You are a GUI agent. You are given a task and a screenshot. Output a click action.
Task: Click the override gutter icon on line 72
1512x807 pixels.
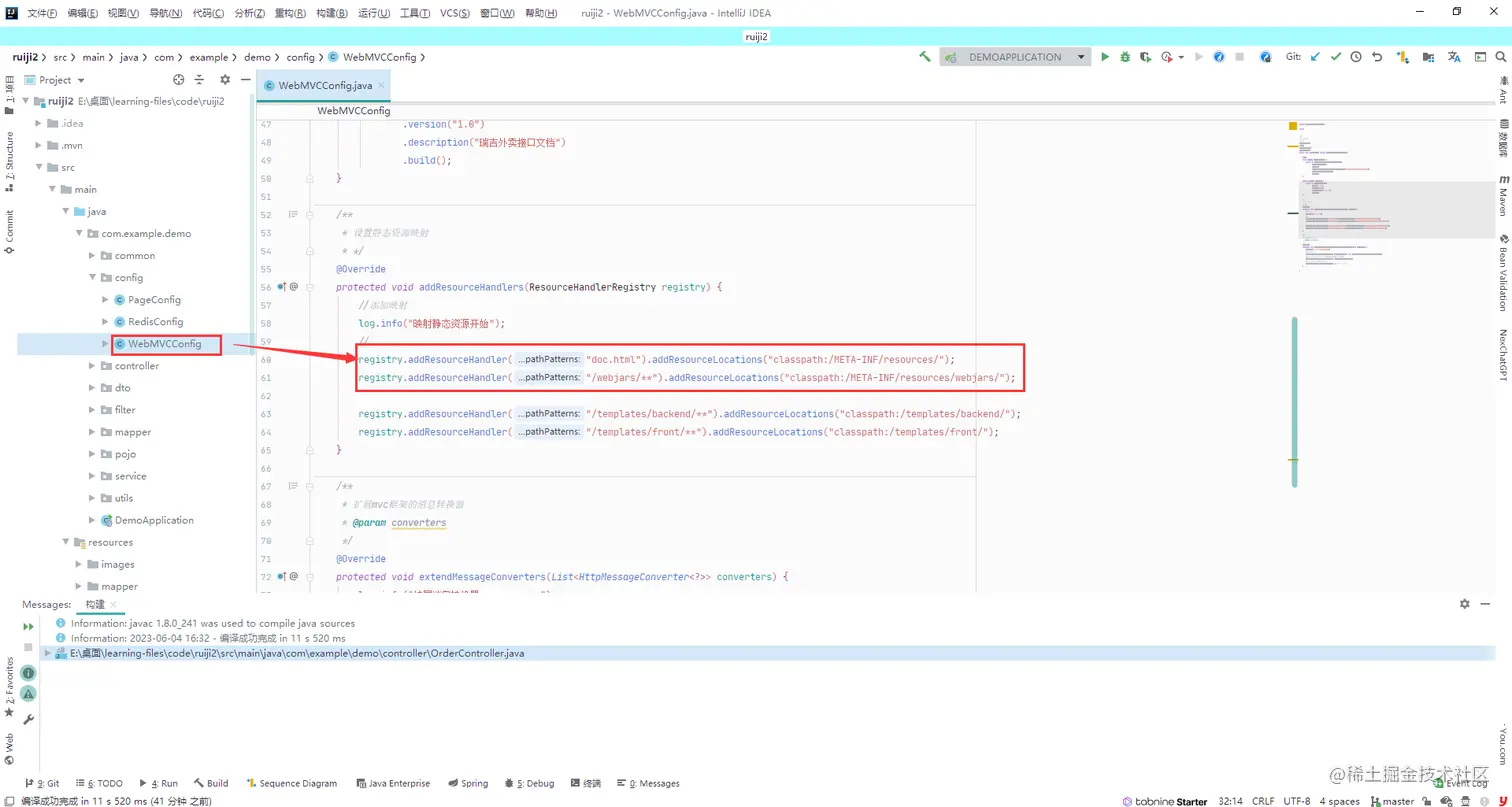point(282,577)
